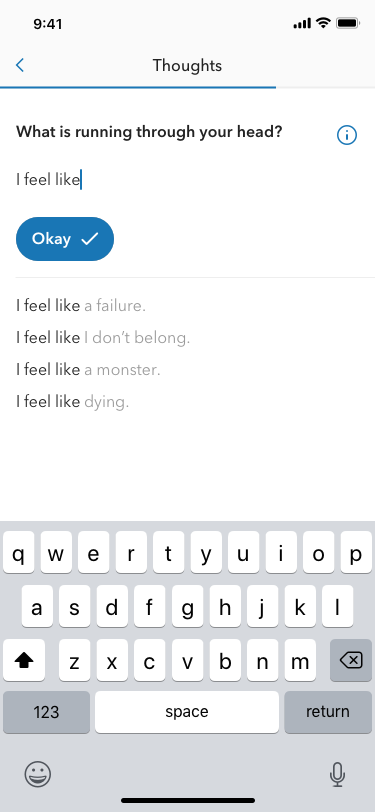Pick suggestion "I feel like a monster."
This screenshot has width=375, height=812.
tap(88, 370)
